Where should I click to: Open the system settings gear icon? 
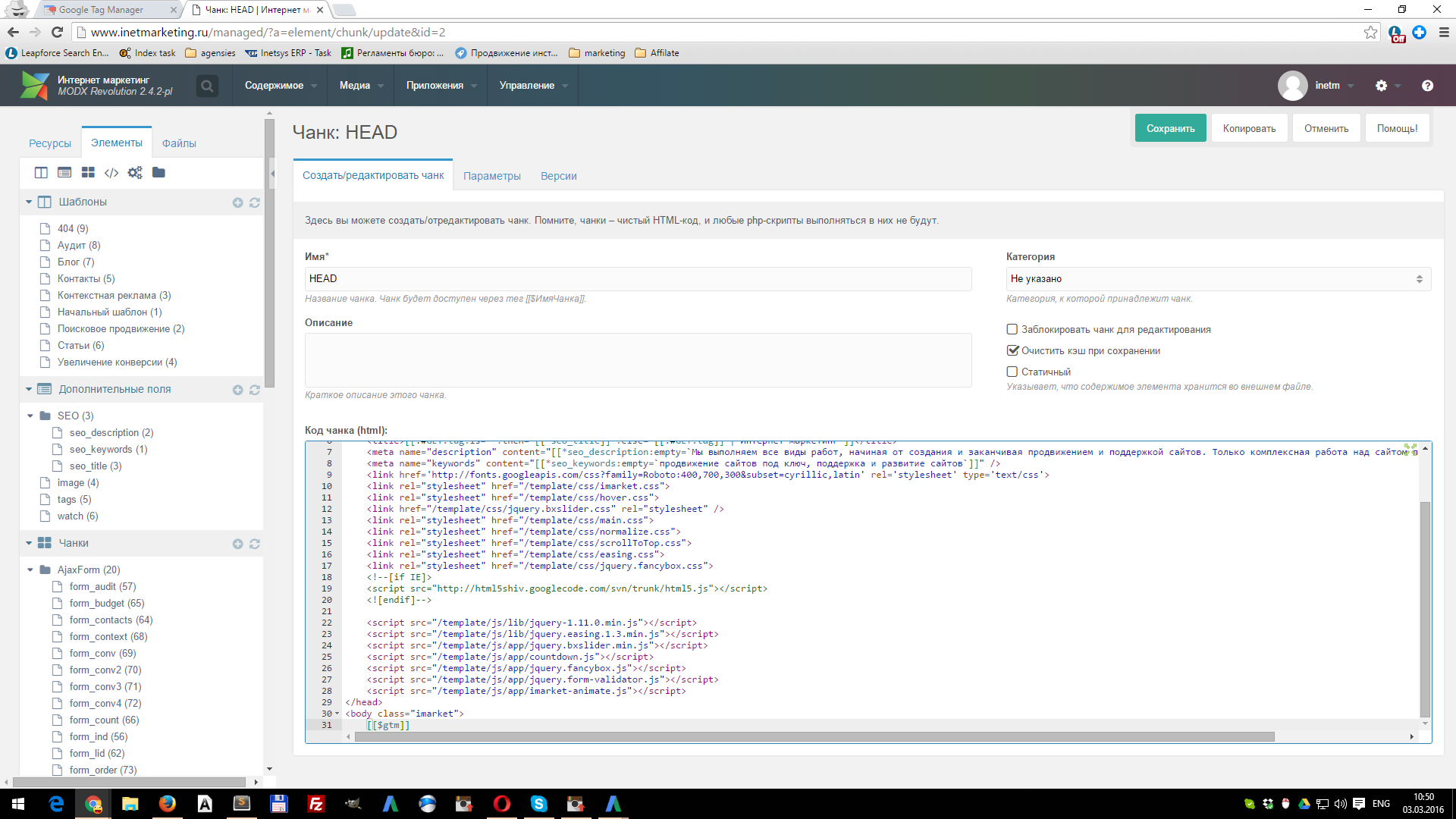coord(1381,86)
